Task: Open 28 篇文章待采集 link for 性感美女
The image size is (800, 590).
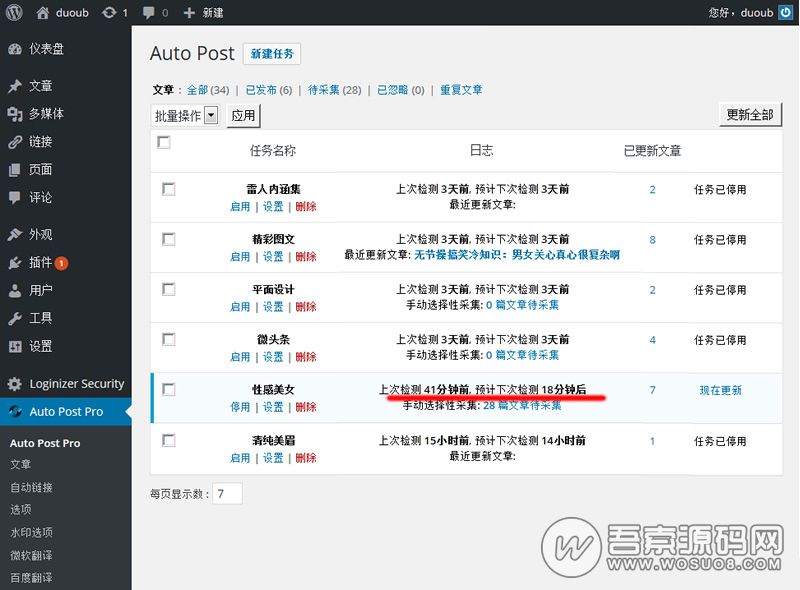Action: pos(522,406)
